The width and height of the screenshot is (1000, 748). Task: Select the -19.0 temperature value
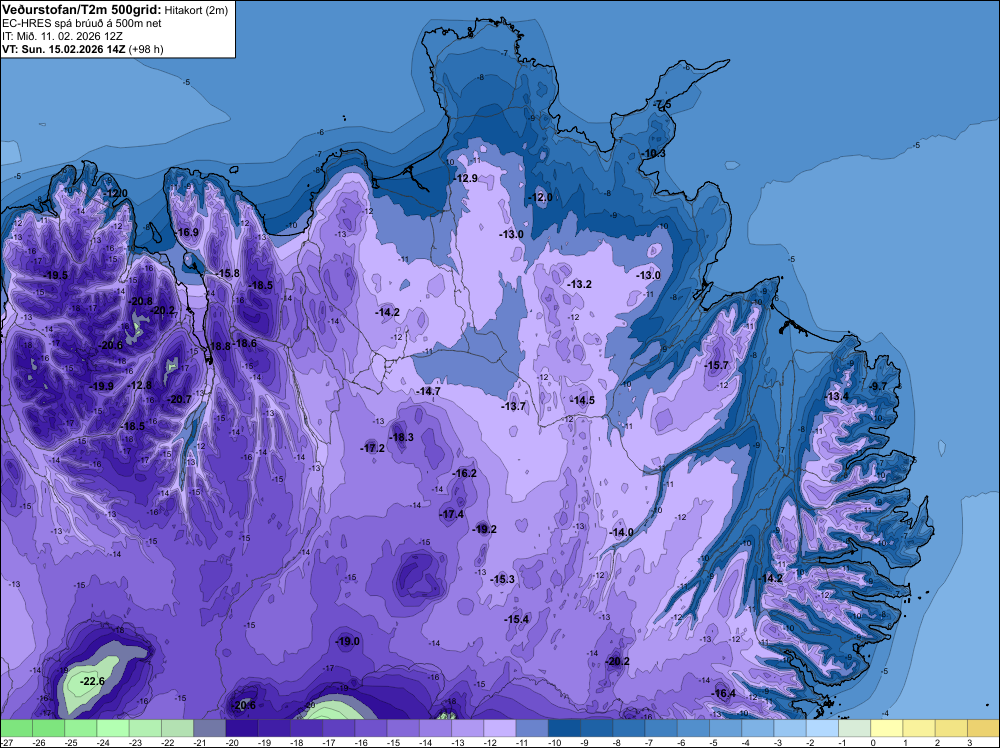(x=348, y=641)
